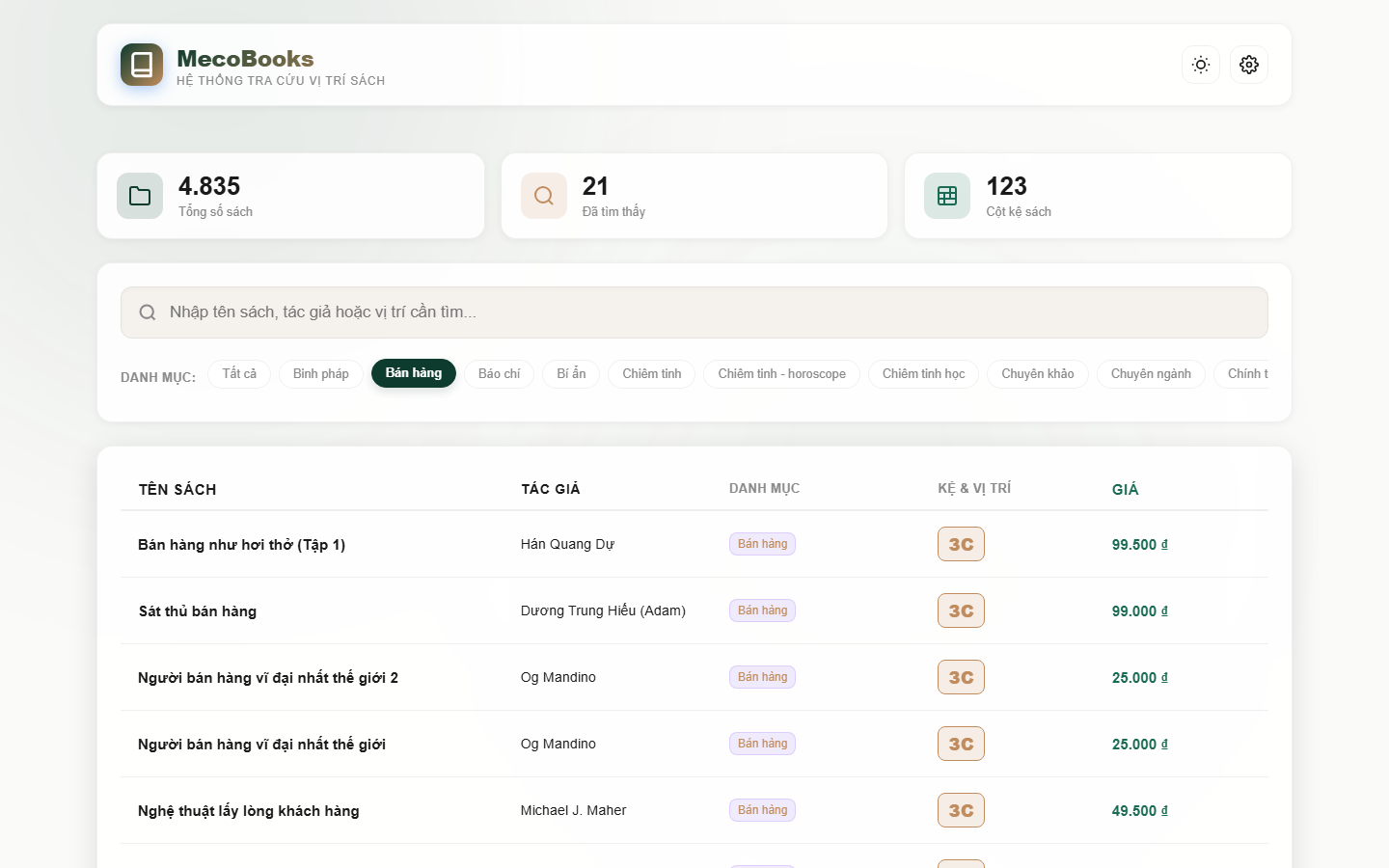This screenshot has width=1389, height=868.
Task: Click the search icon inside the search box
Action: tap(148, 312)
